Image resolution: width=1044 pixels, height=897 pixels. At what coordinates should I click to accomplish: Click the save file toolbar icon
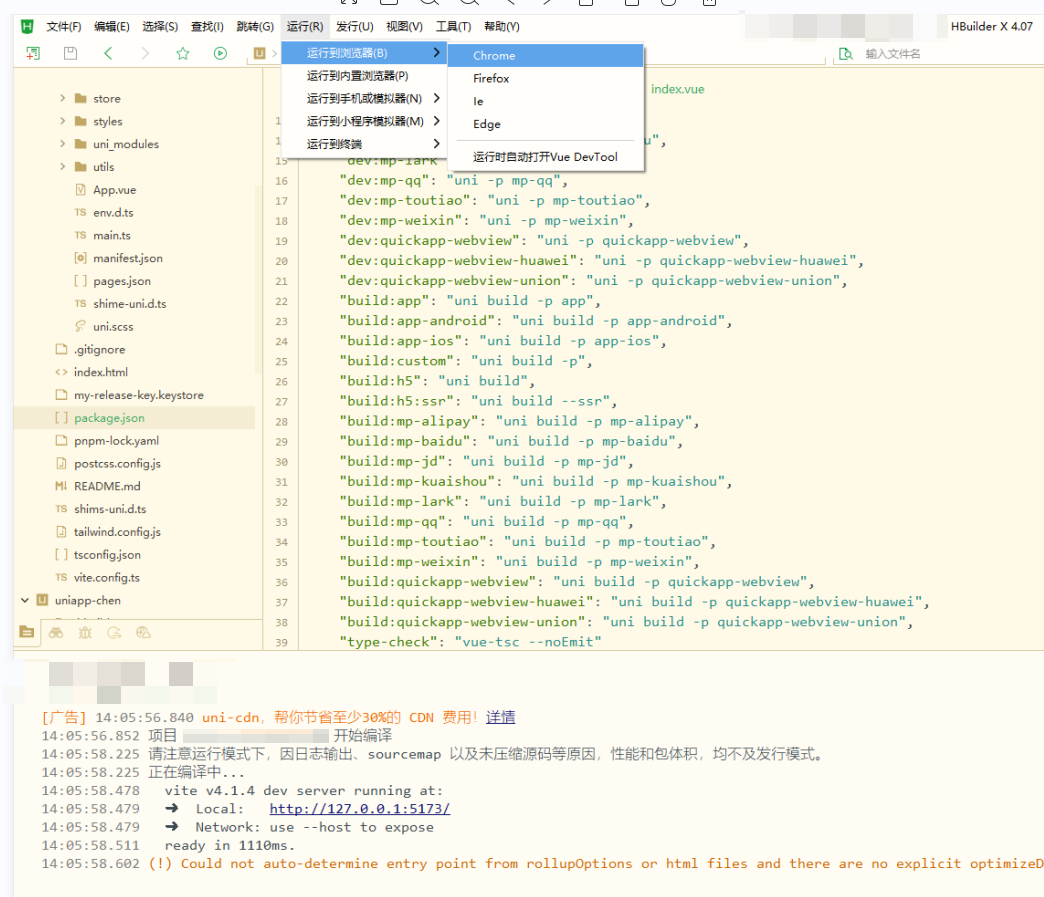tap(70, 53)
